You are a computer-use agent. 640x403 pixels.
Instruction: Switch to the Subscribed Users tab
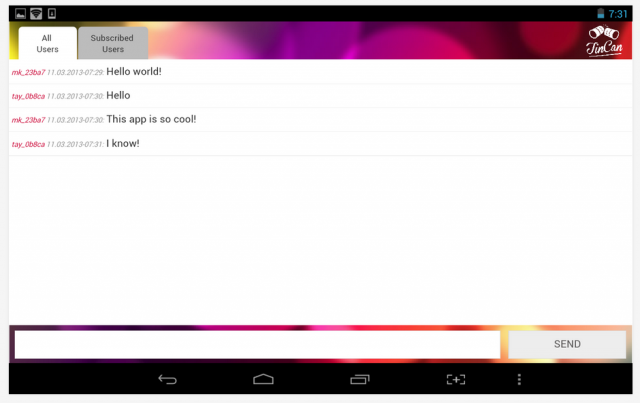click(113, 43)
